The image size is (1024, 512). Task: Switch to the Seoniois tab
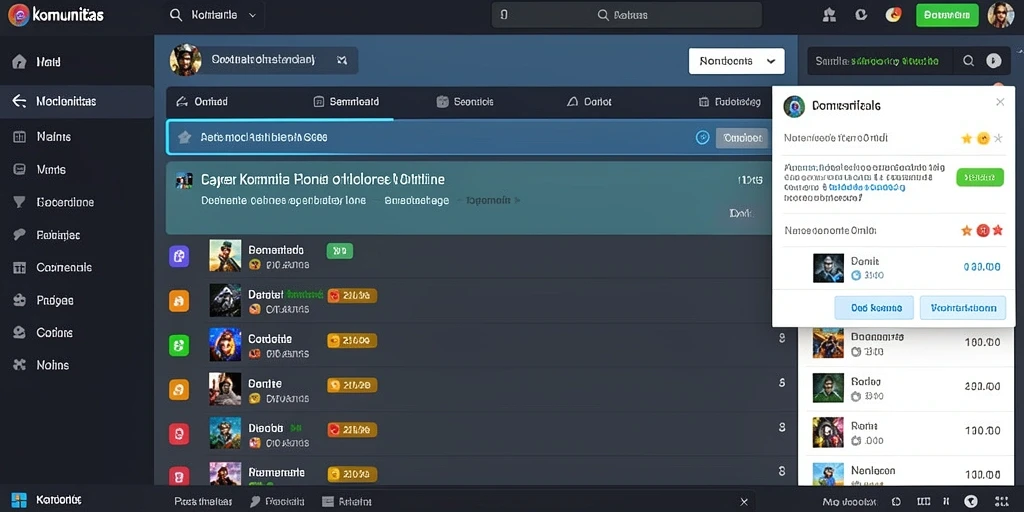pyautogui.click(x=465, y=102)
